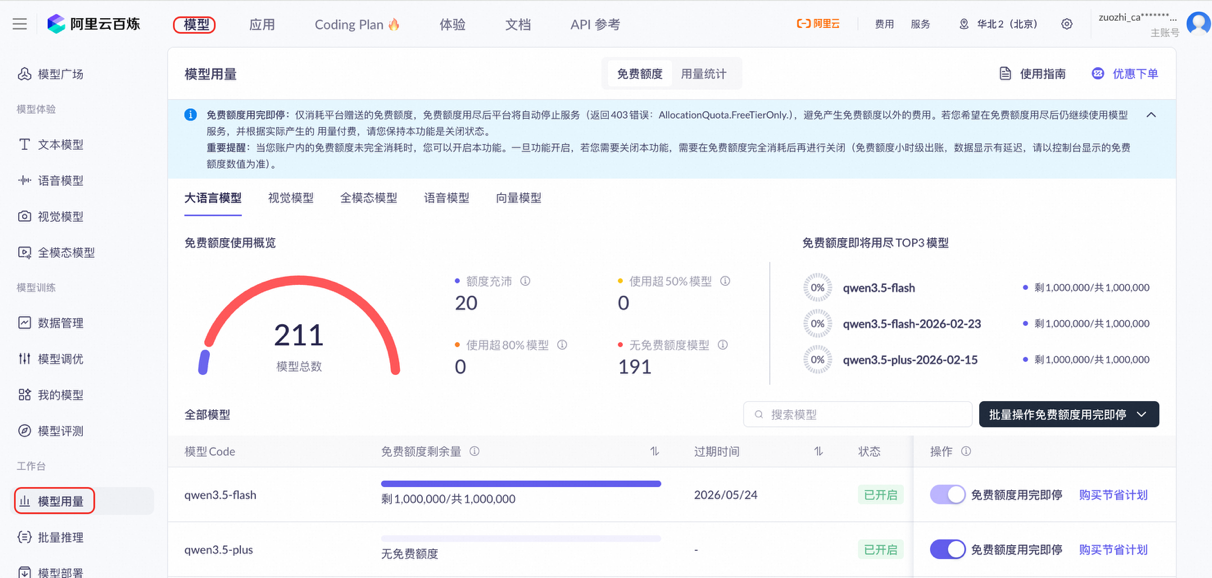Image resolution: width=1212 pixels, height=578 pixels.
Task: Click the 阿里云百炼 logo
Action: (94, 24)
